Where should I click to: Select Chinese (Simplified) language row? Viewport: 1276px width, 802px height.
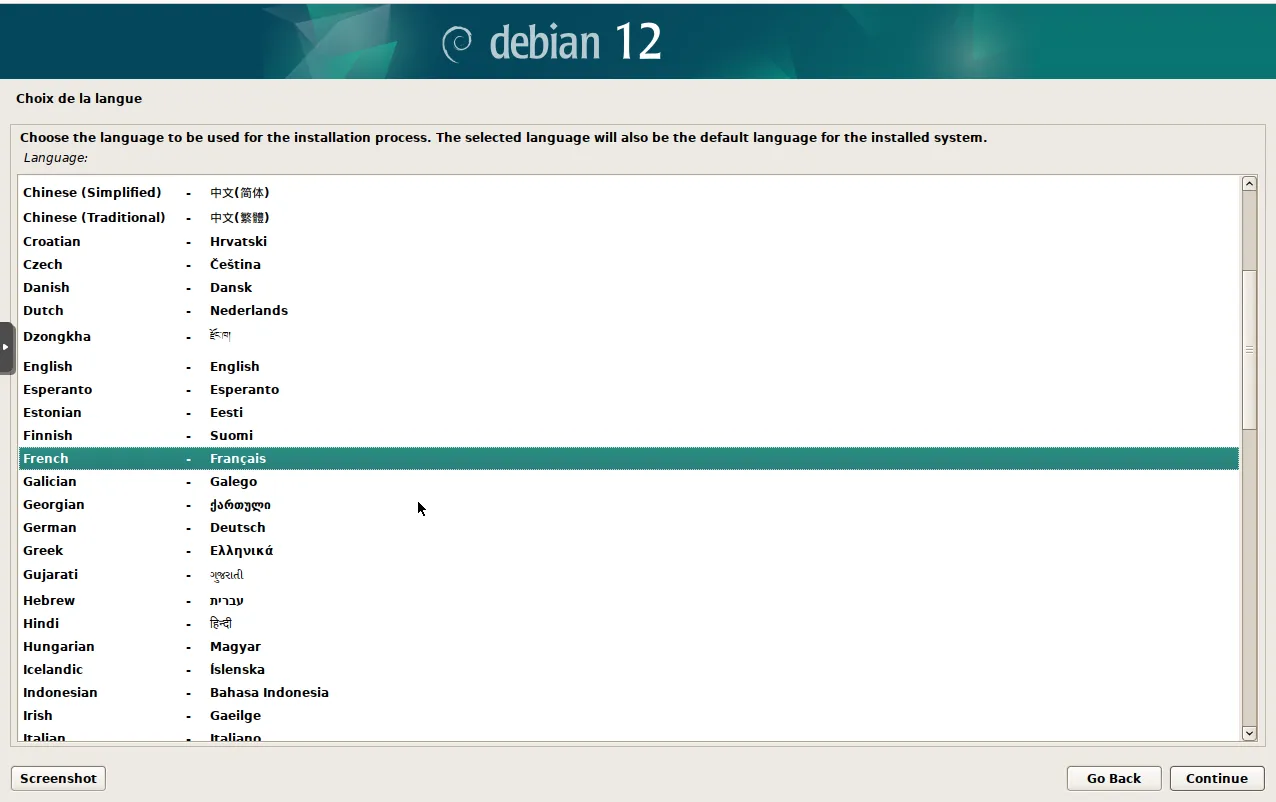coord(629,193)
